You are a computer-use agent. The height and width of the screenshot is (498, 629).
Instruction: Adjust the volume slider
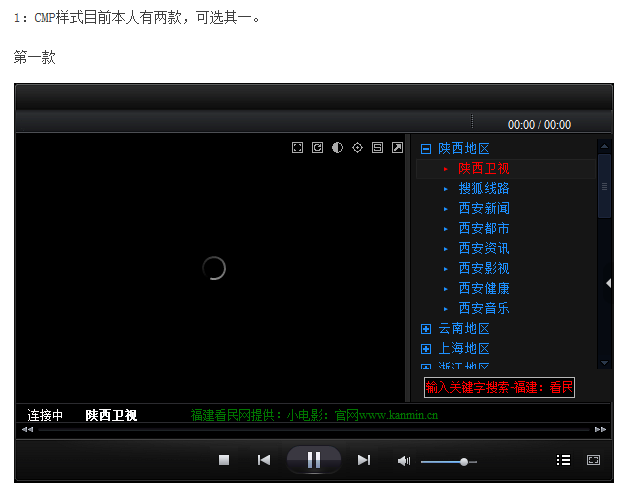coord(449,462)
